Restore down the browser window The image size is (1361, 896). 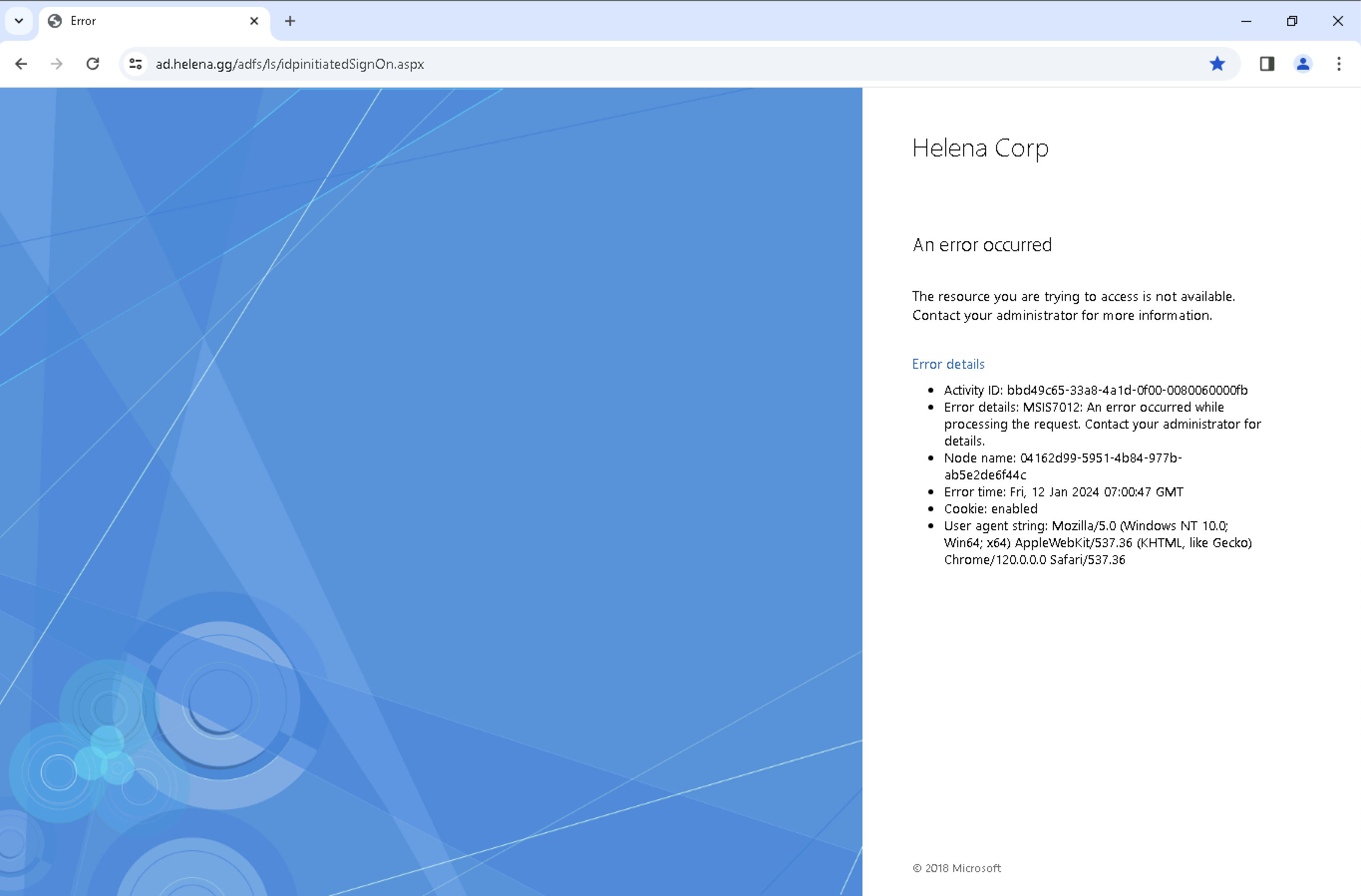(1292, 21)
